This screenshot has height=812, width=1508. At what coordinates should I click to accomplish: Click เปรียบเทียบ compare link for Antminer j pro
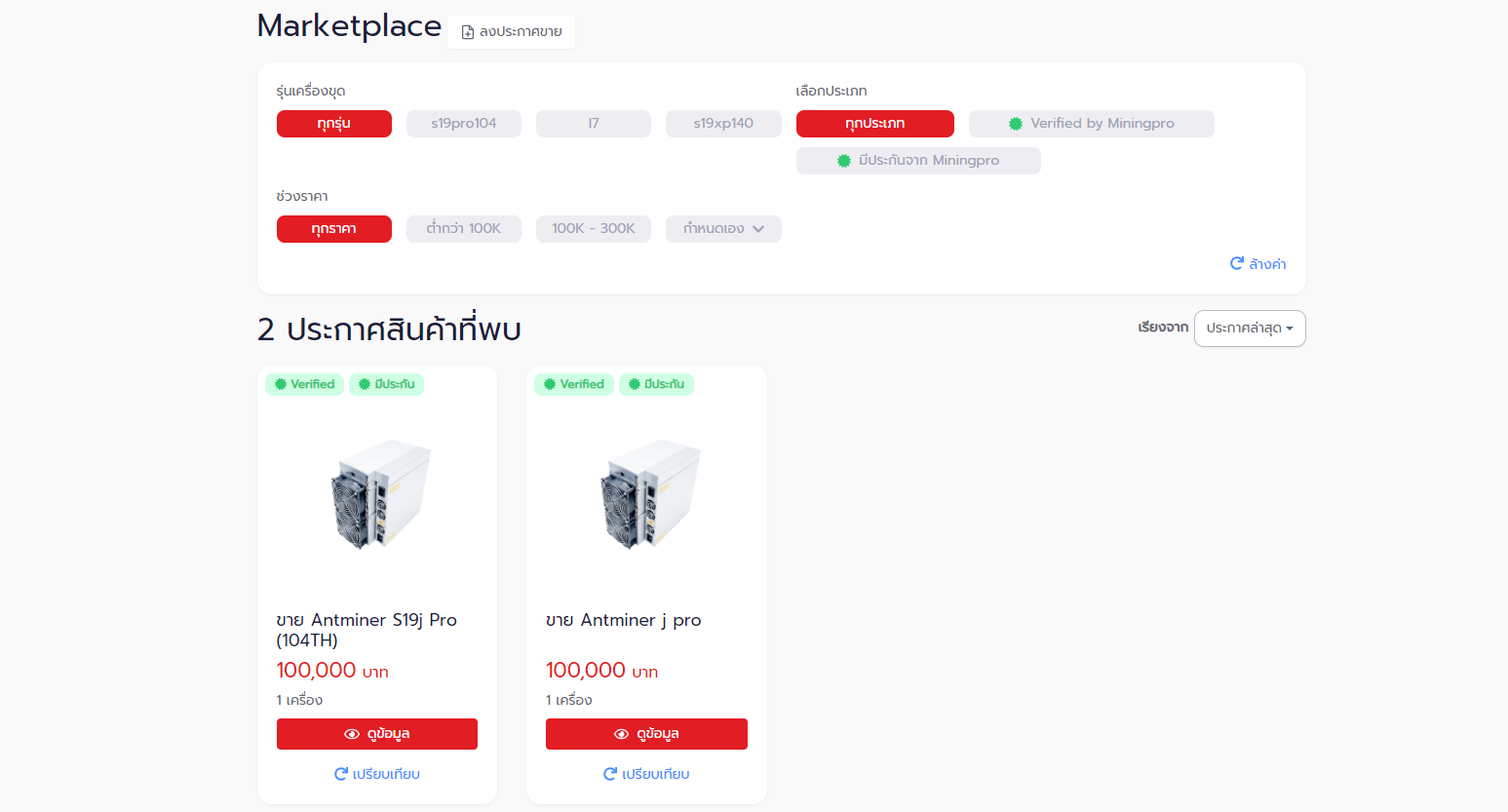[x=646, y=774]
